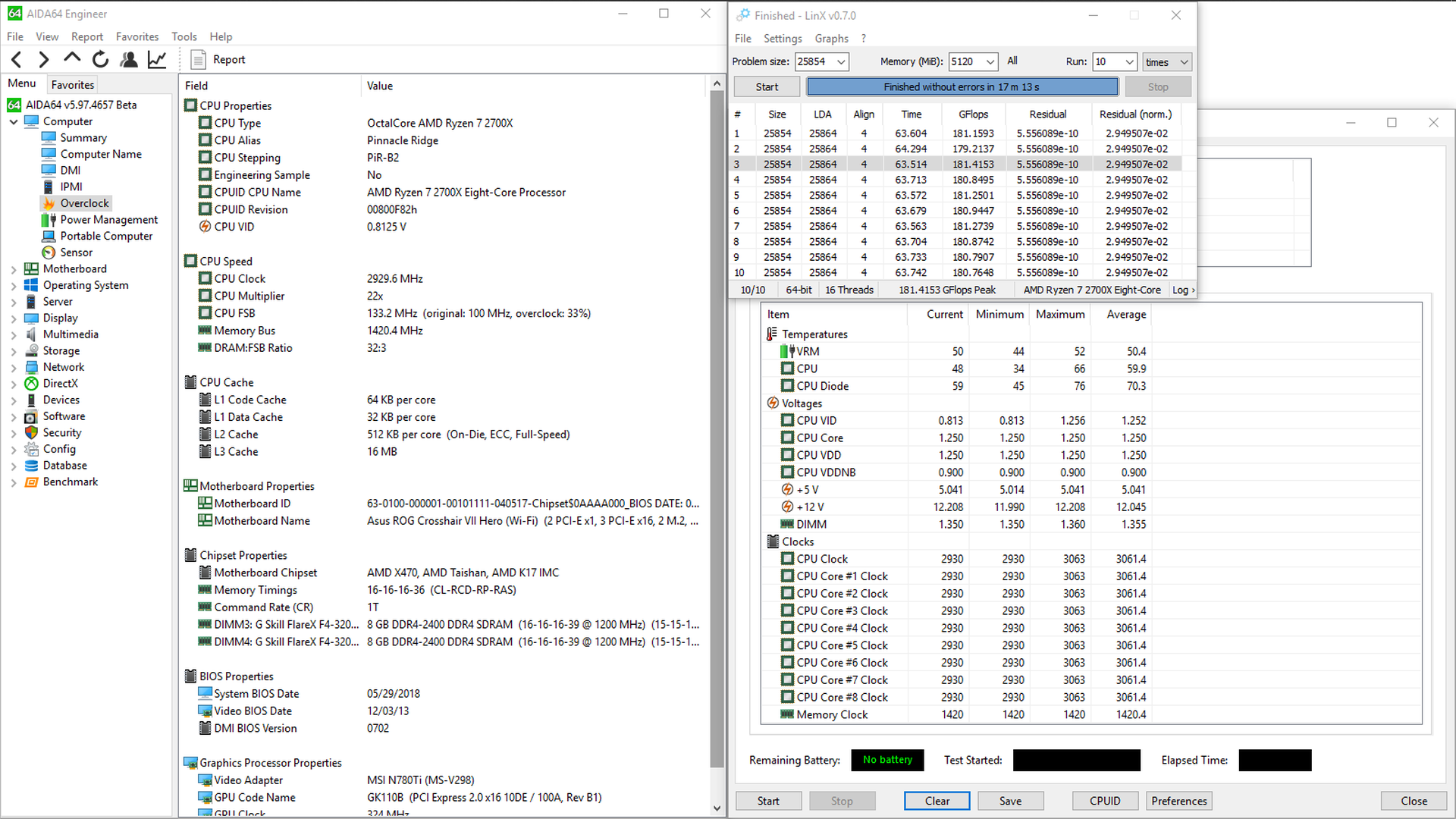Open Power Management in the tree
1456x819 pixels.
click(x=109, y=220)
